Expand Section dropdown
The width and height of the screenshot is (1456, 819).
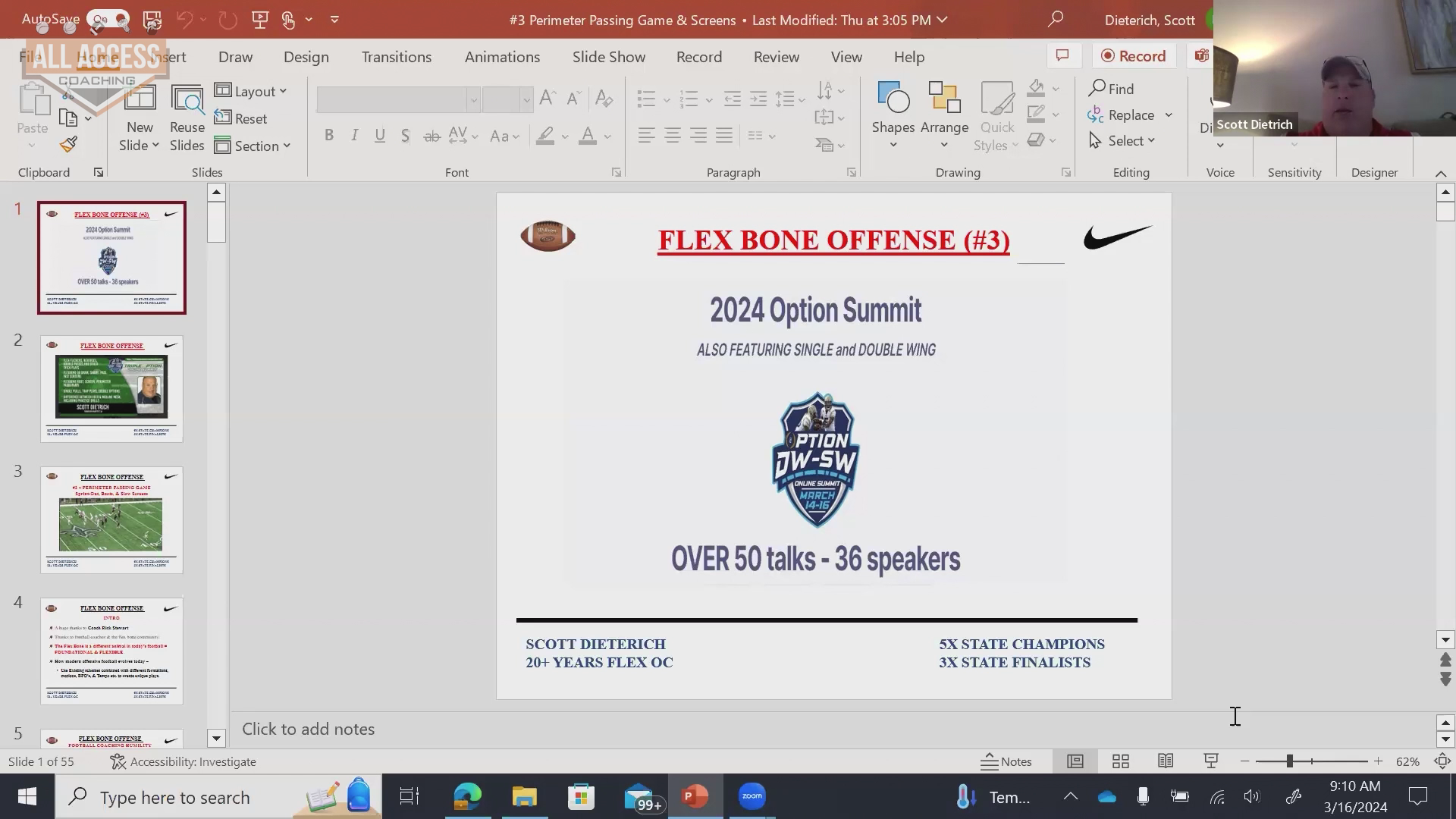click(253, 146)
